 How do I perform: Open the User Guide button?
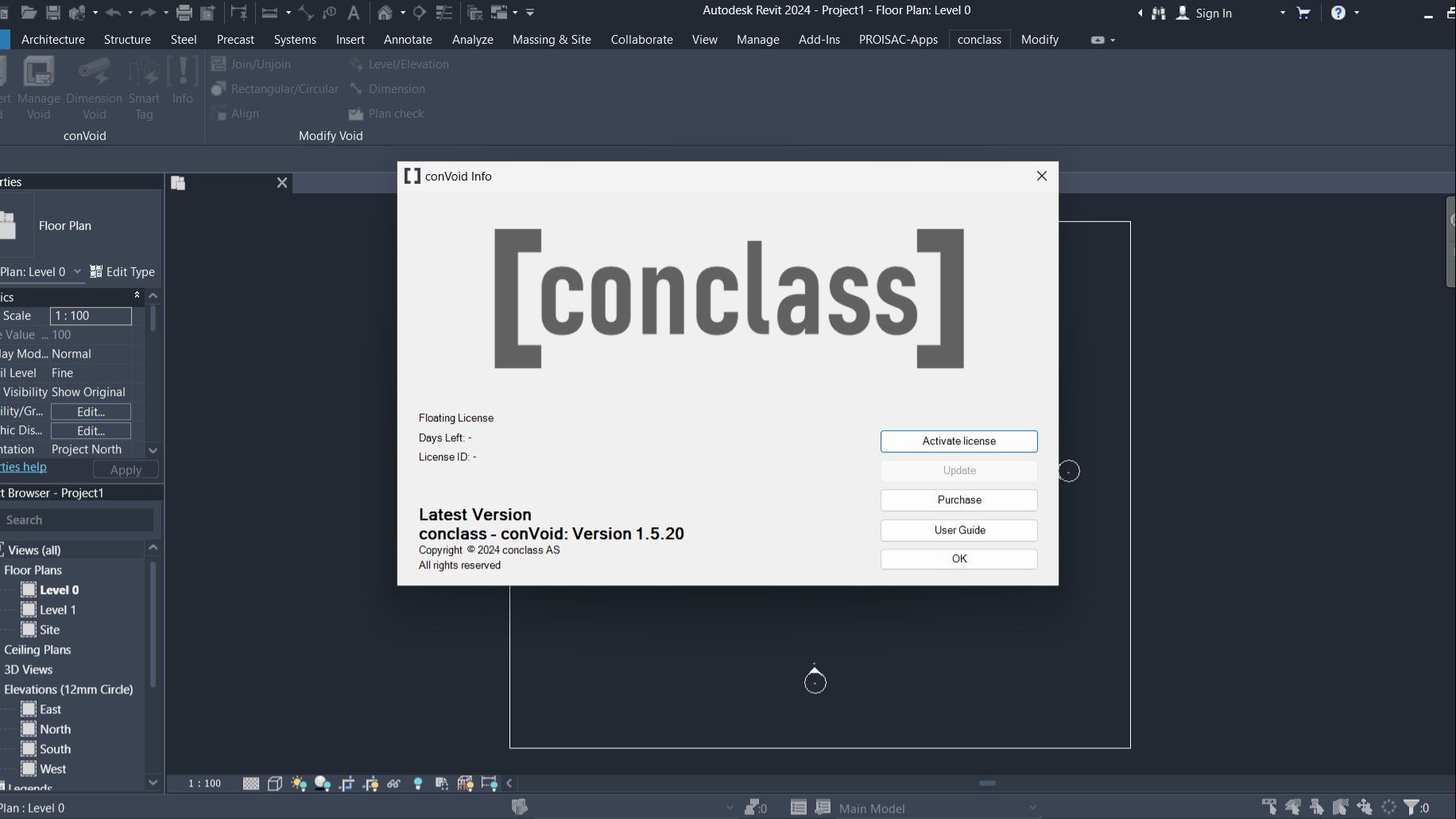[958, 530]
